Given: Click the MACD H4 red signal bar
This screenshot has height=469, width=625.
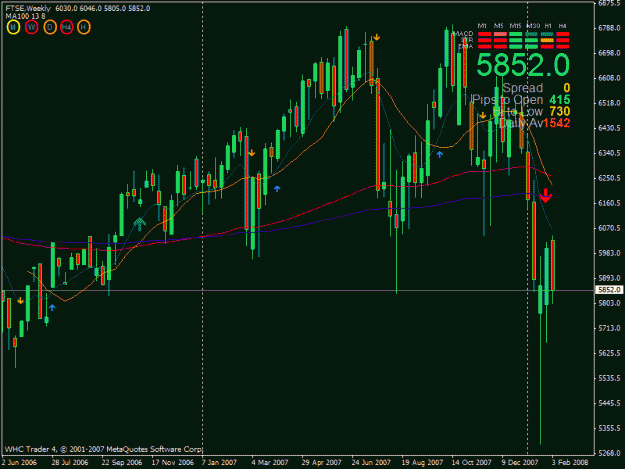Looking at the screenshot, I should [x=562, y=34].
